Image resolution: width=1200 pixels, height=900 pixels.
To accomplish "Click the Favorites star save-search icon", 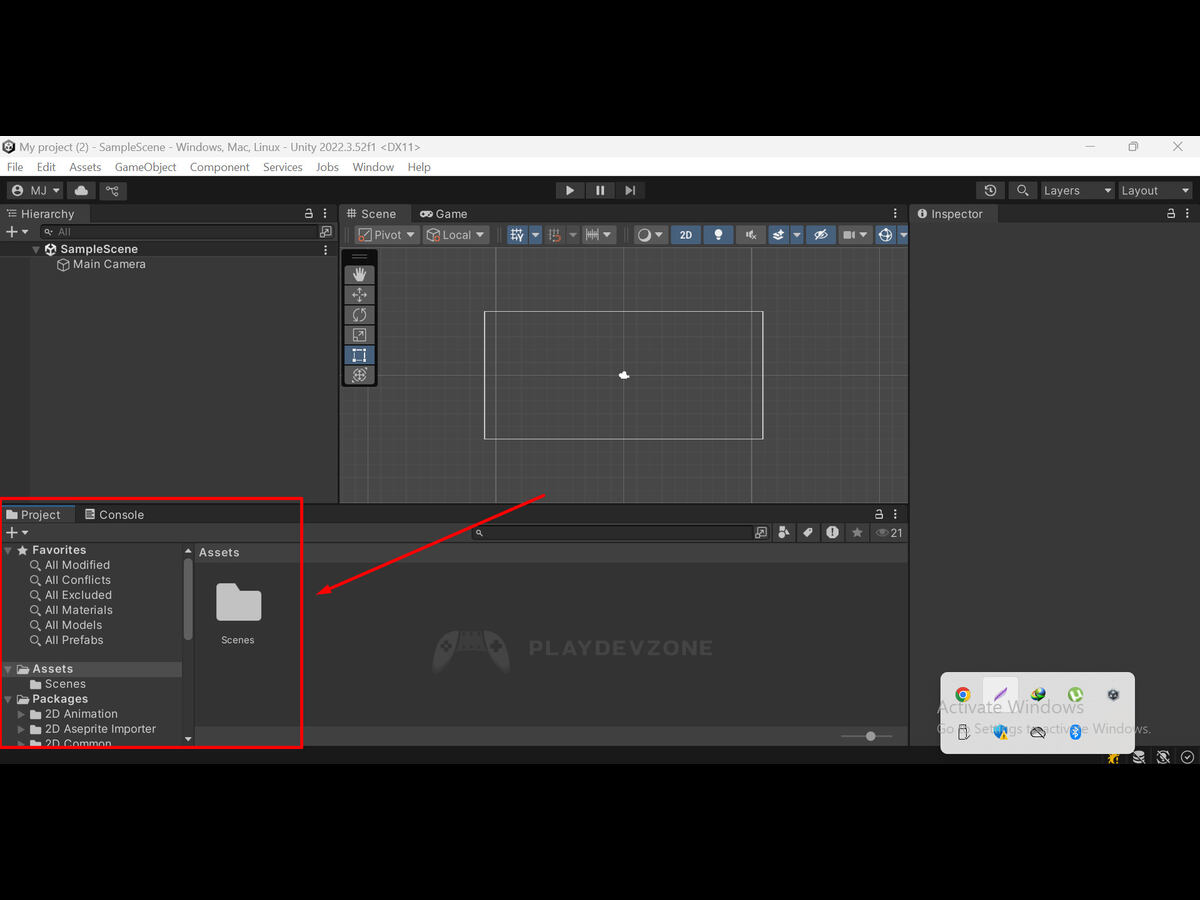I will click(x=857, y=533).
